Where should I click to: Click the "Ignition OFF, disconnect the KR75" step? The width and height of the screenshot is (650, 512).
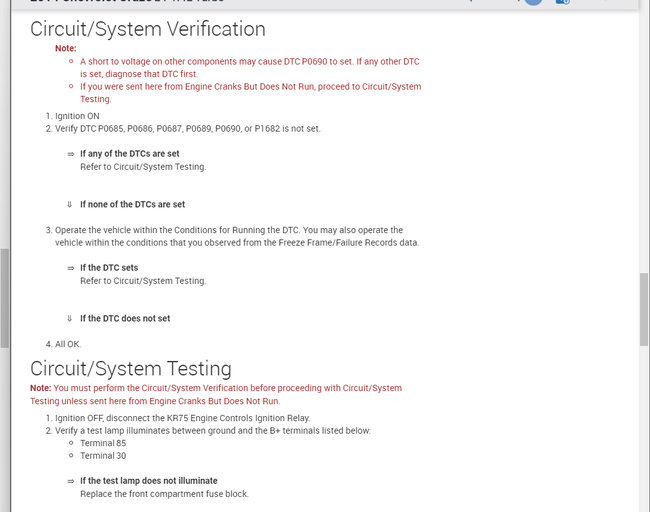tap(182, 418)
